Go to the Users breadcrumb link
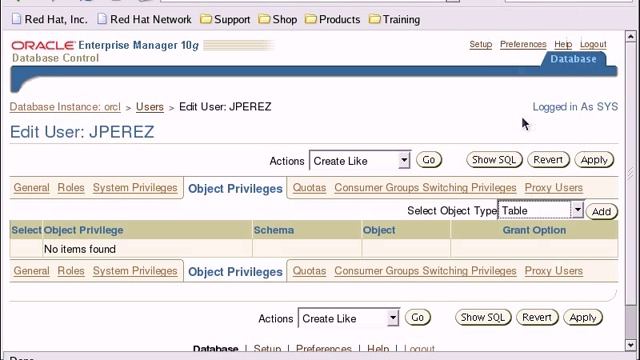The image size is (640, 360). (150, 107)
